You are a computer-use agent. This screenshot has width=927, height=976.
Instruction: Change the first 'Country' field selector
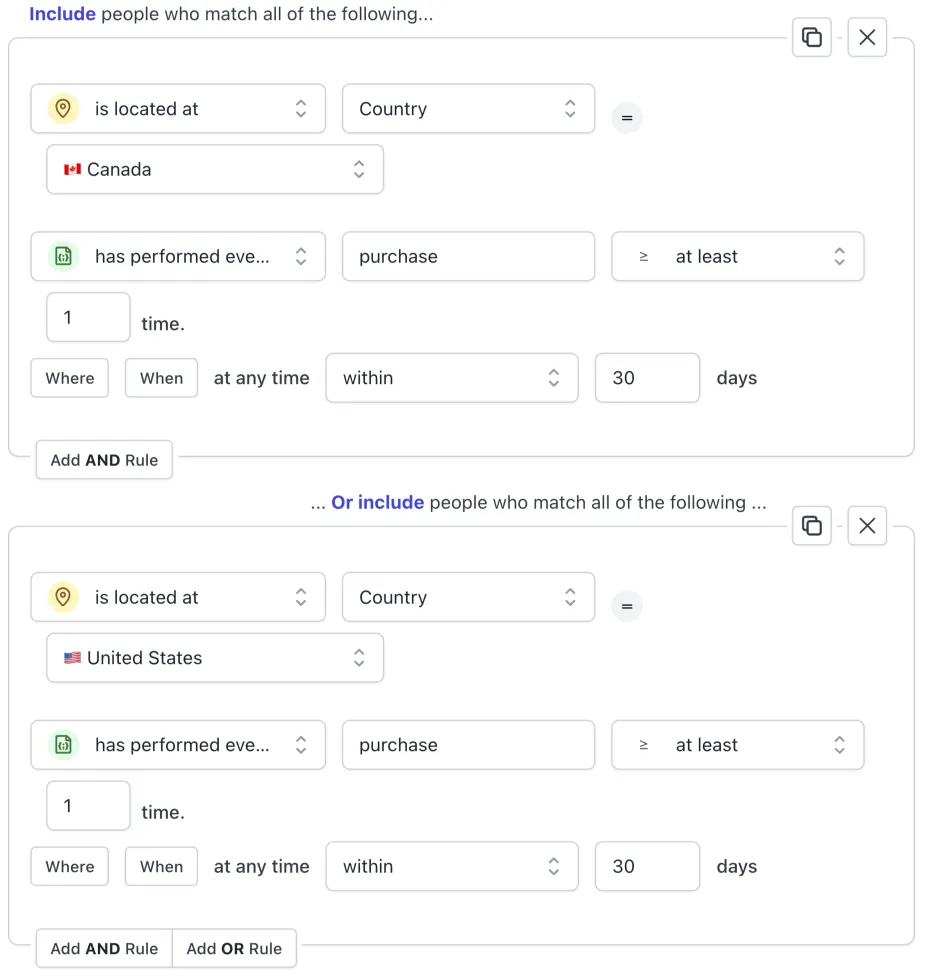(x=468, y=108)
